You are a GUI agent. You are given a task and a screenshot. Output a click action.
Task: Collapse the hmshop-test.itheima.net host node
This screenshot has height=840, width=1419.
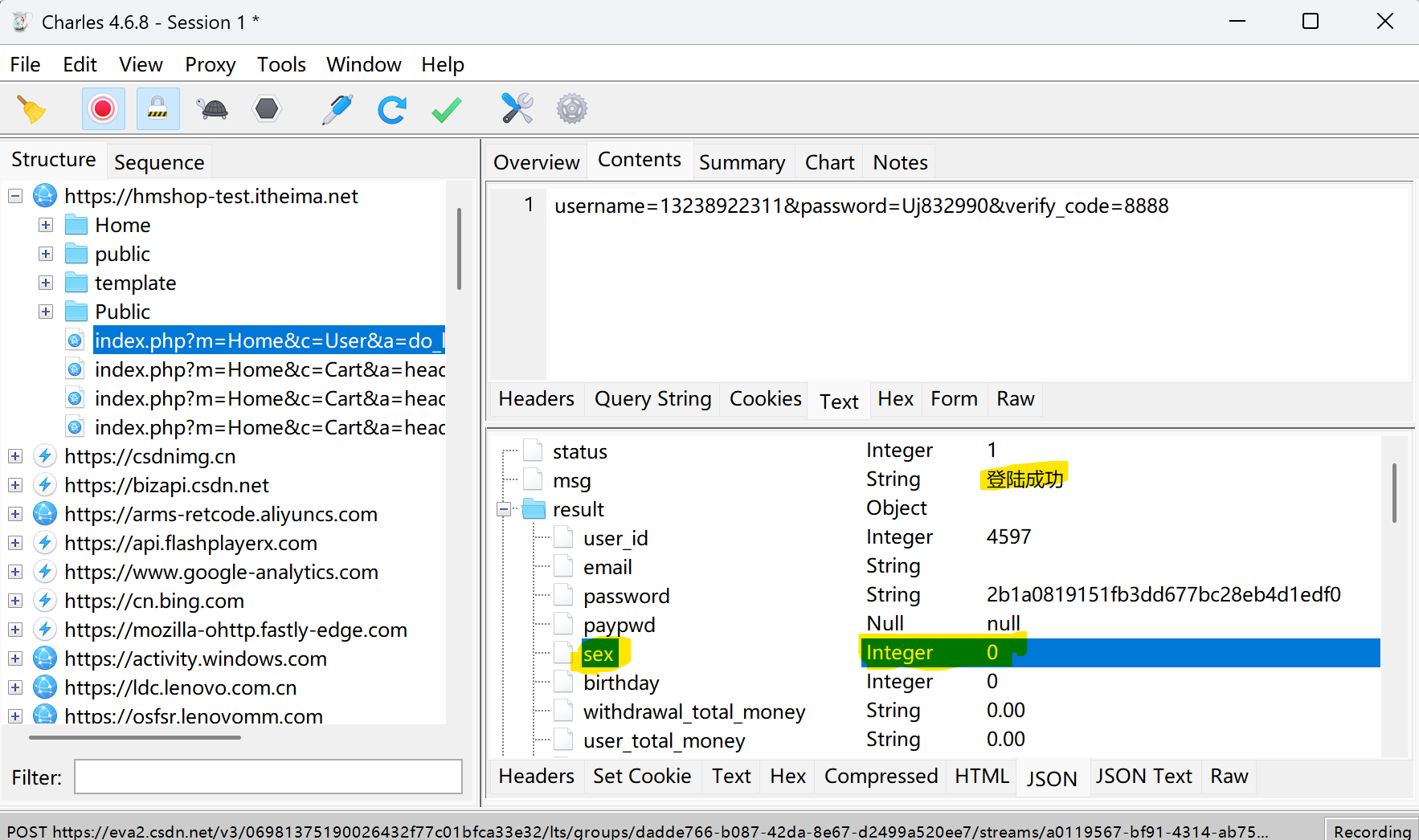coord(15,196)
